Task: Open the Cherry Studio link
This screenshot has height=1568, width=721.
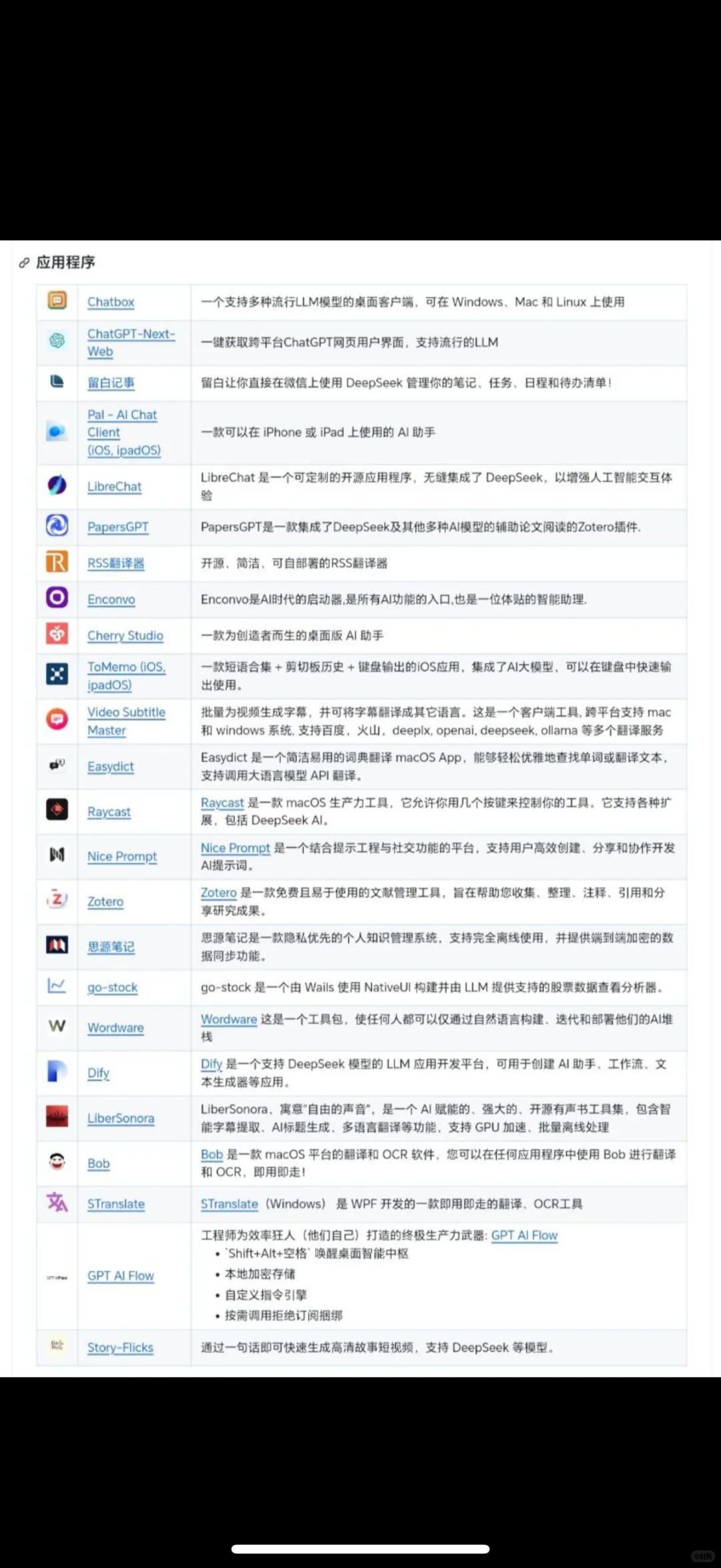Action: [x=126, y=636]
